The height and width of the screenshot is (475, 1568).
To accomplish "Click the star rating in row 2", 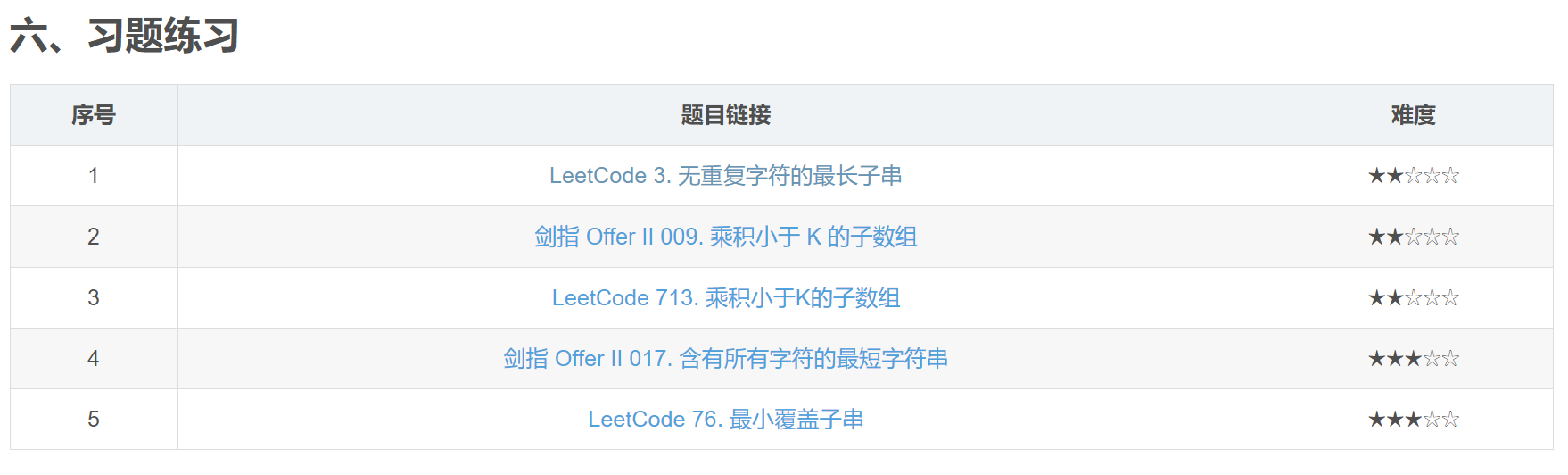I will click(1413, 237).
